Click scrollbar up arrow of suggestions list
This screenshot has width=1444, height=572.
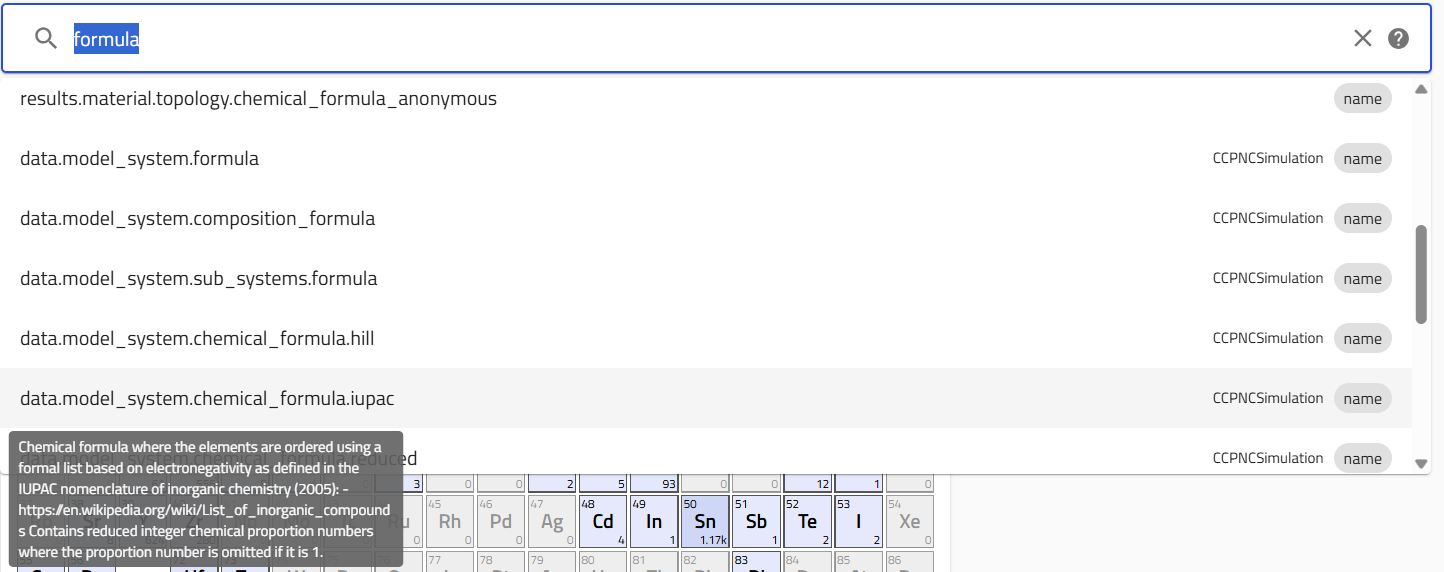tap(1421, 89)
